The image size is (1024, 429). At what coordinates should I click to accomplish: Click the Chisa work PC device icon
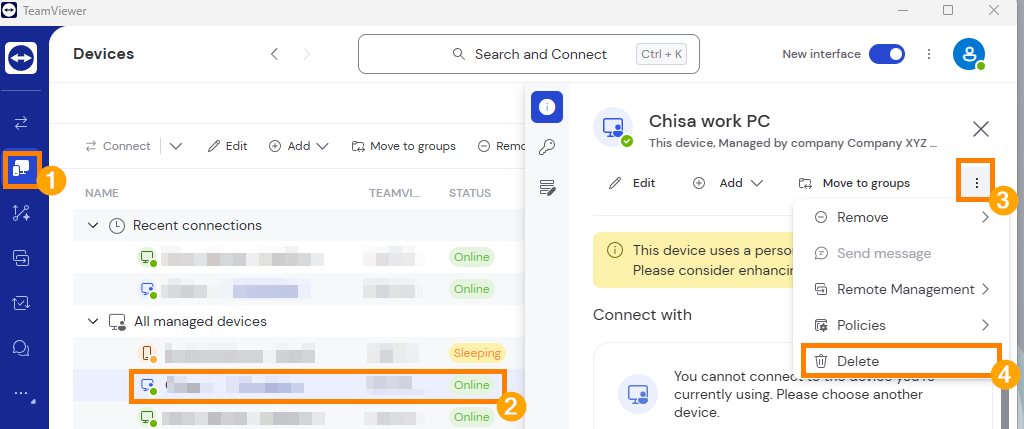pos(613,127)
